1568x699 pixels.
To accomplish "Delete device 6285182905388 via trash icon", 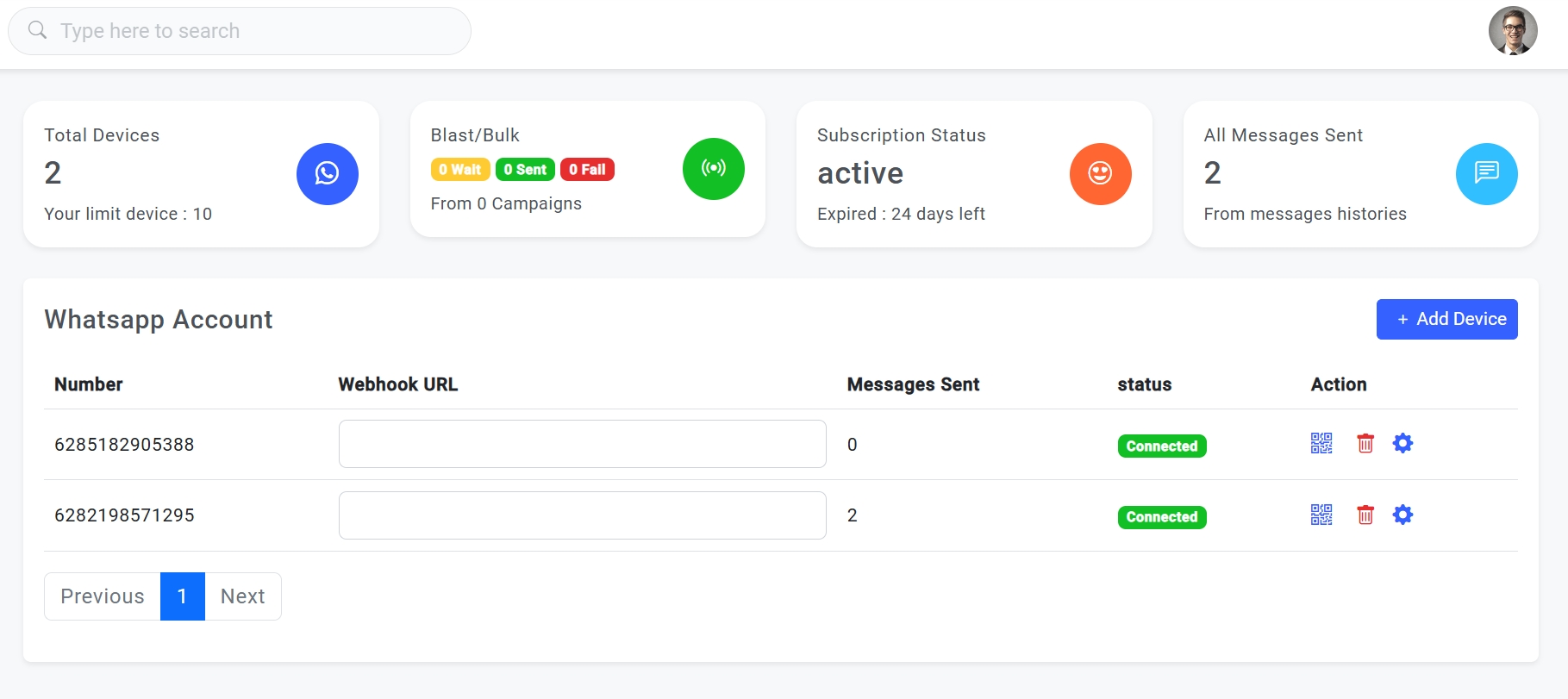I will (1365, 444).
